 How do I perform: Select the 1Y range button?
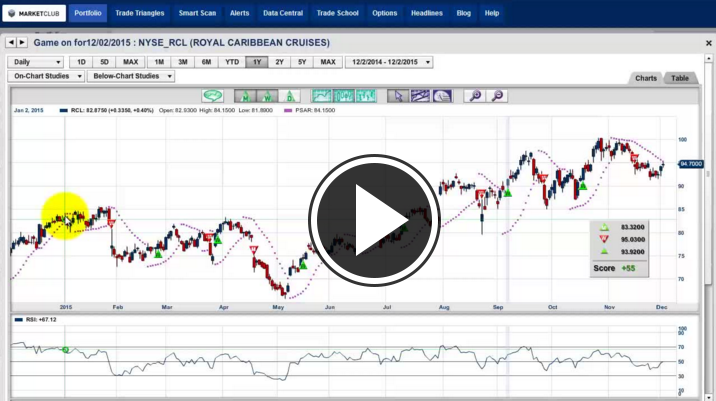tap(257, 62)
